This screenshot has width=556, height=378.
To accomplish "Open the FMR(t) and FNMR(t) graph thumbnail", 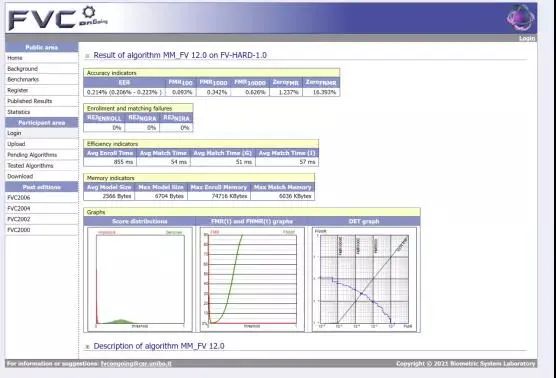I will [x=252, y=279].
